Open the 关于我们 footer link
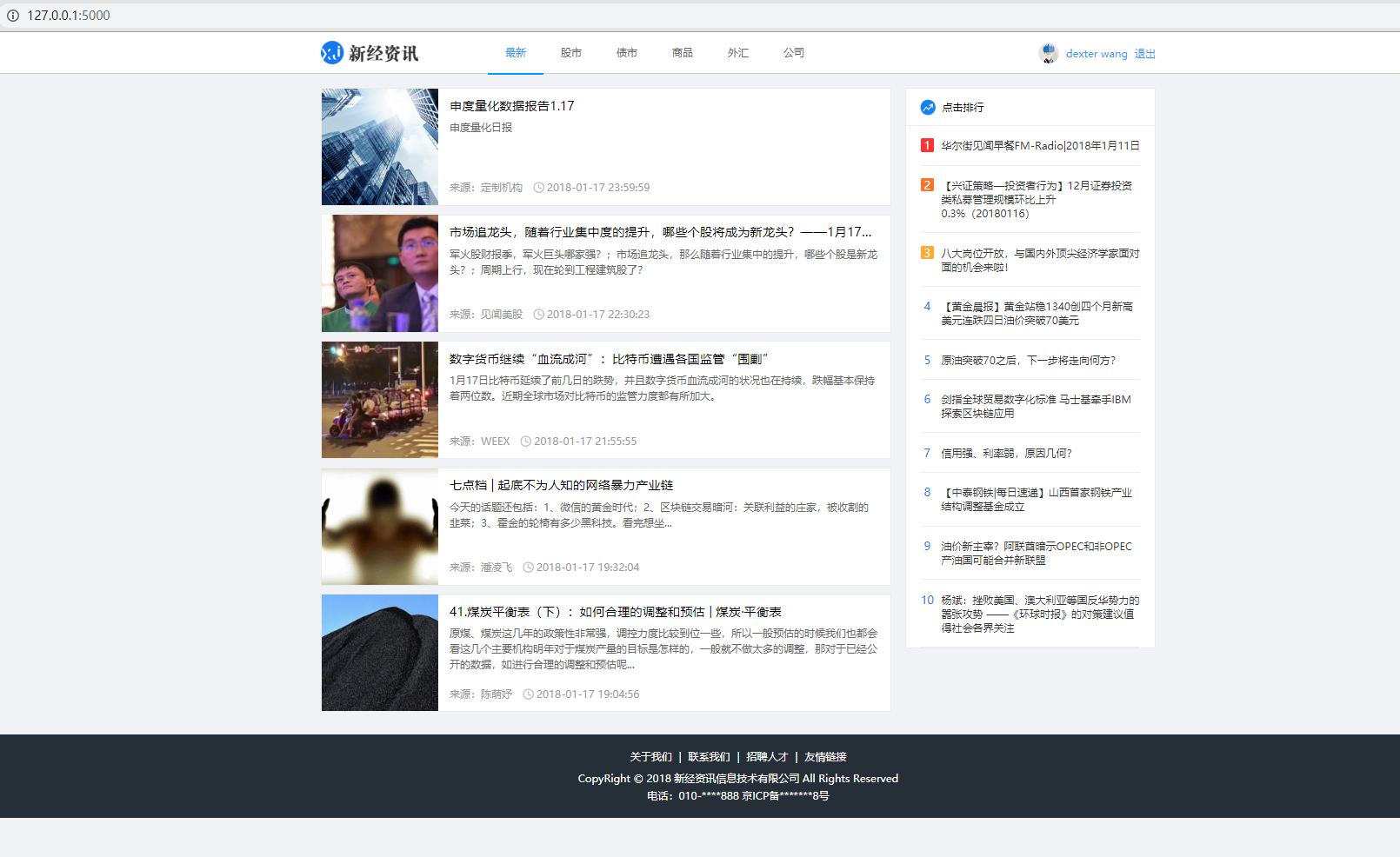The width and height of the screenshot is (1400, 857). tap(651, 756)
